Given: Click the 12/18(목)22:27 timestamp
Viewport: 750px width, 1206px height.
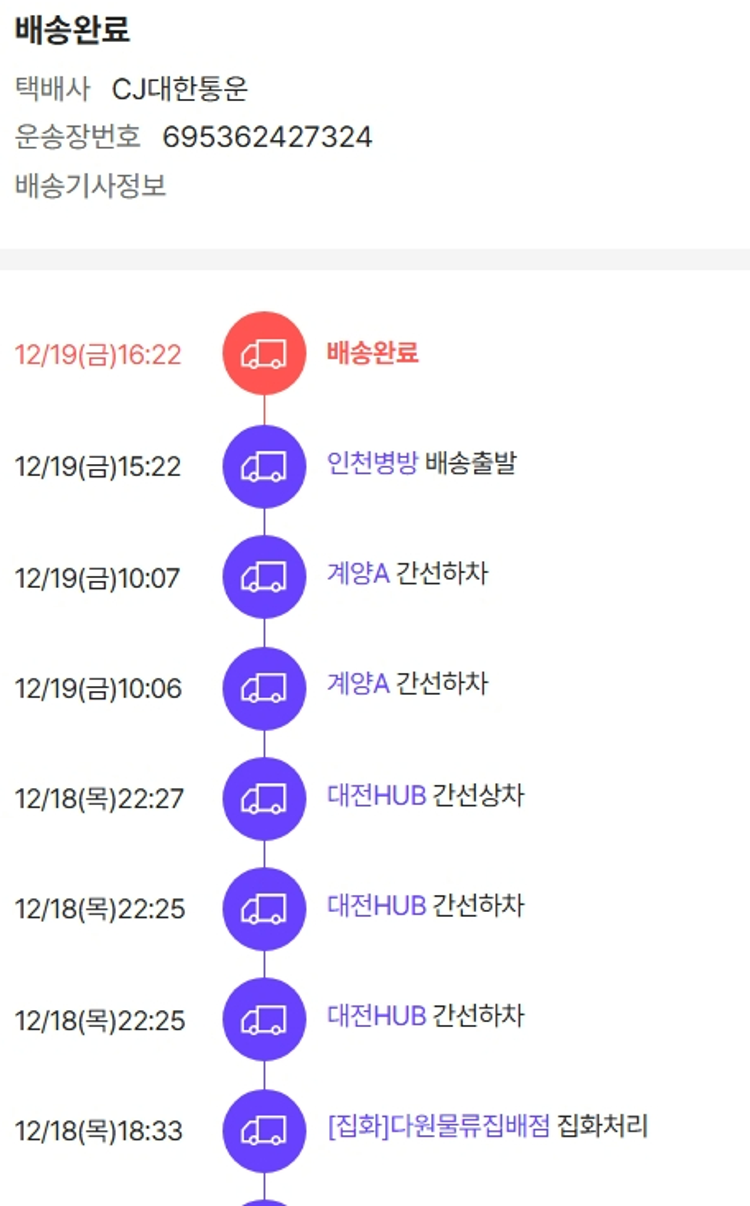Looking at the screenshot, I should (x=100, y=799).
